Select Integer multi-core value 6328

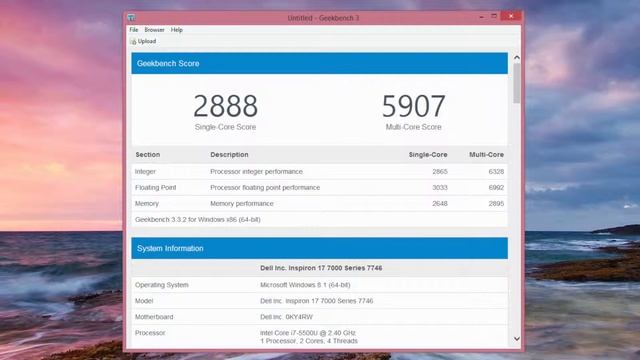click(x=496, y=171)
